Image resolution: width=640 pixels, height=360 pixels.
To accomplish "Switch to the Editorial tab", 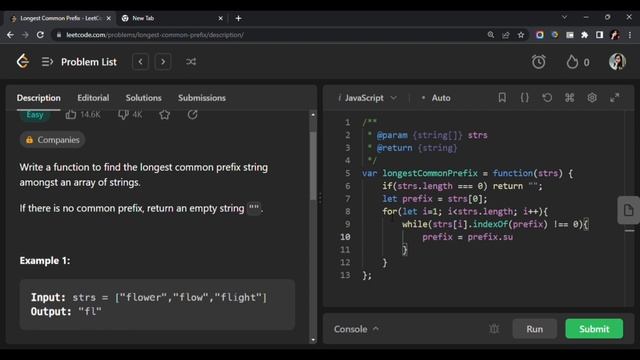I will [93, 98].
